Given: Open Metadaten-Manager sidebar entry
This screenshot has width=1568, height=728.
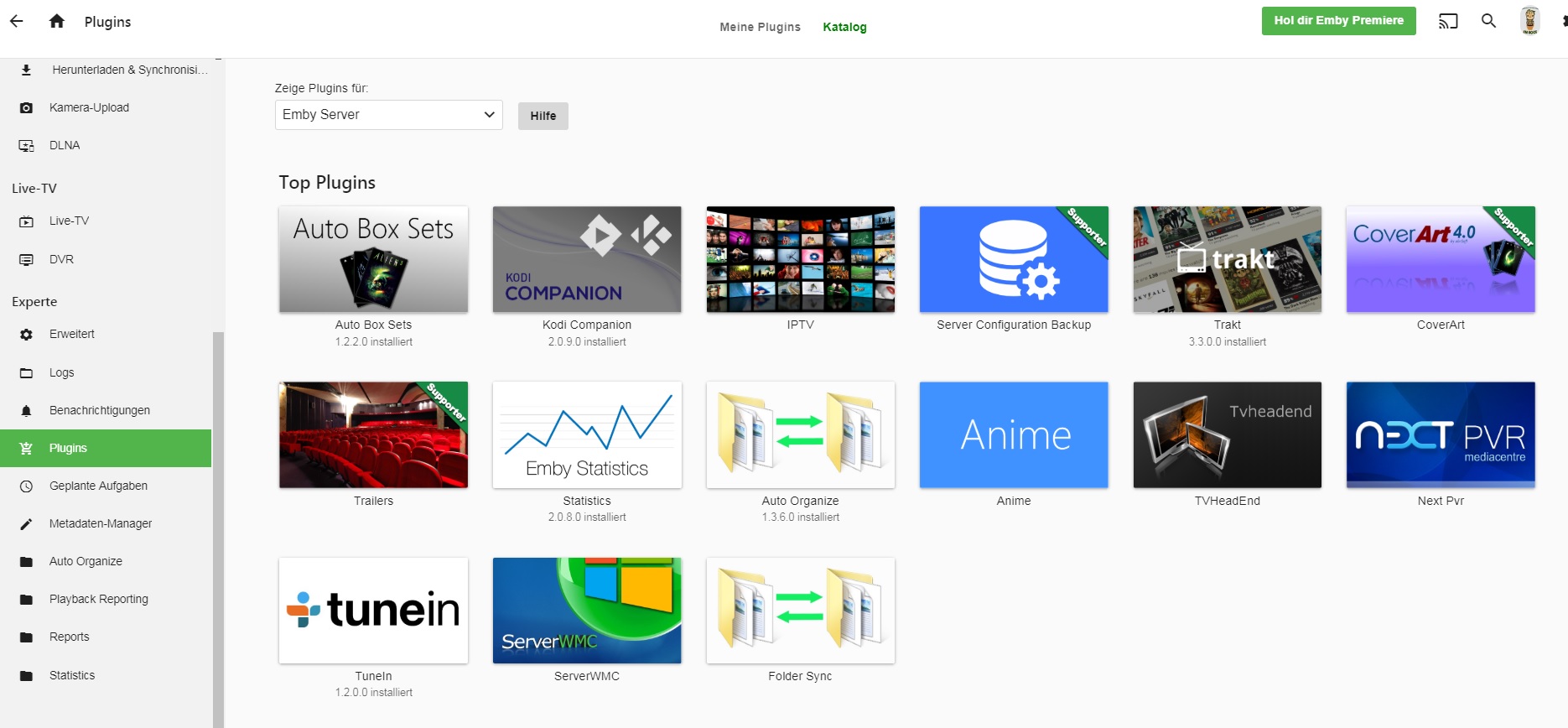Looking at the screenshot, I should coord(106,523).
